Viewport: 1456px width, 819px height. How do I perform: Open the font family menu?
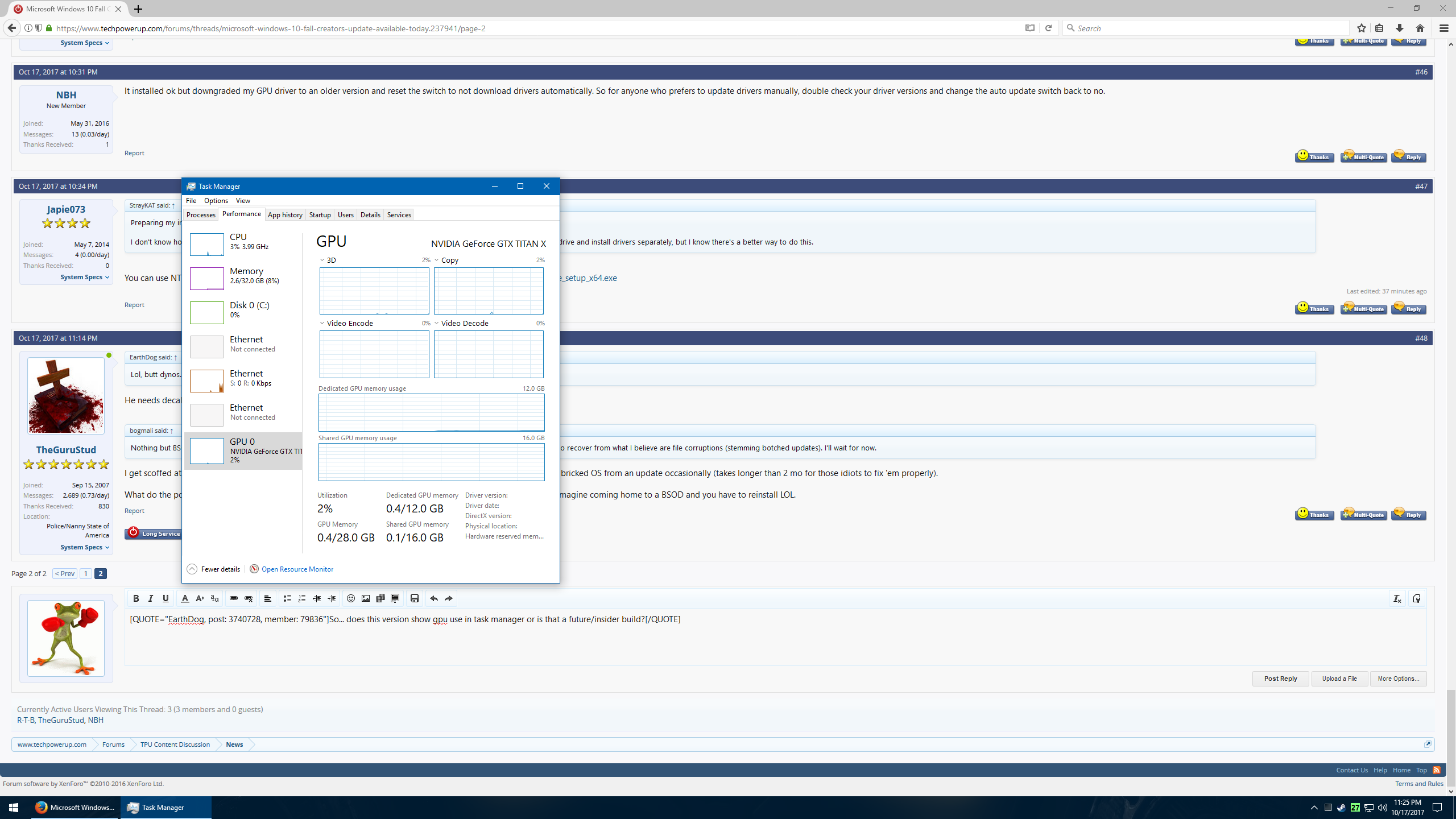coord(214,598)
